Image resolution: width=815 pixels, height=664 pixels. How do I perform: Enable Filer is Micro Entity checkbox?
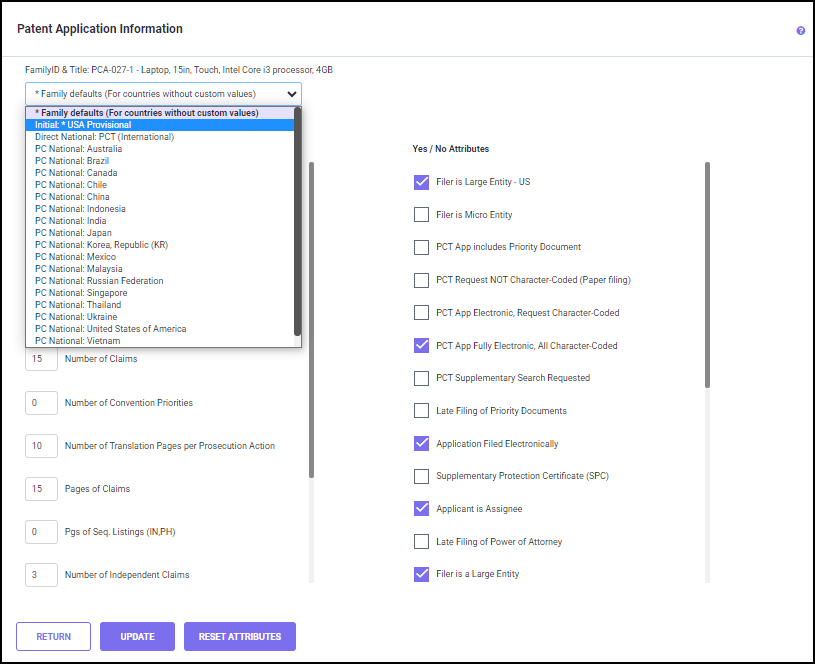[x=421, y=215]
